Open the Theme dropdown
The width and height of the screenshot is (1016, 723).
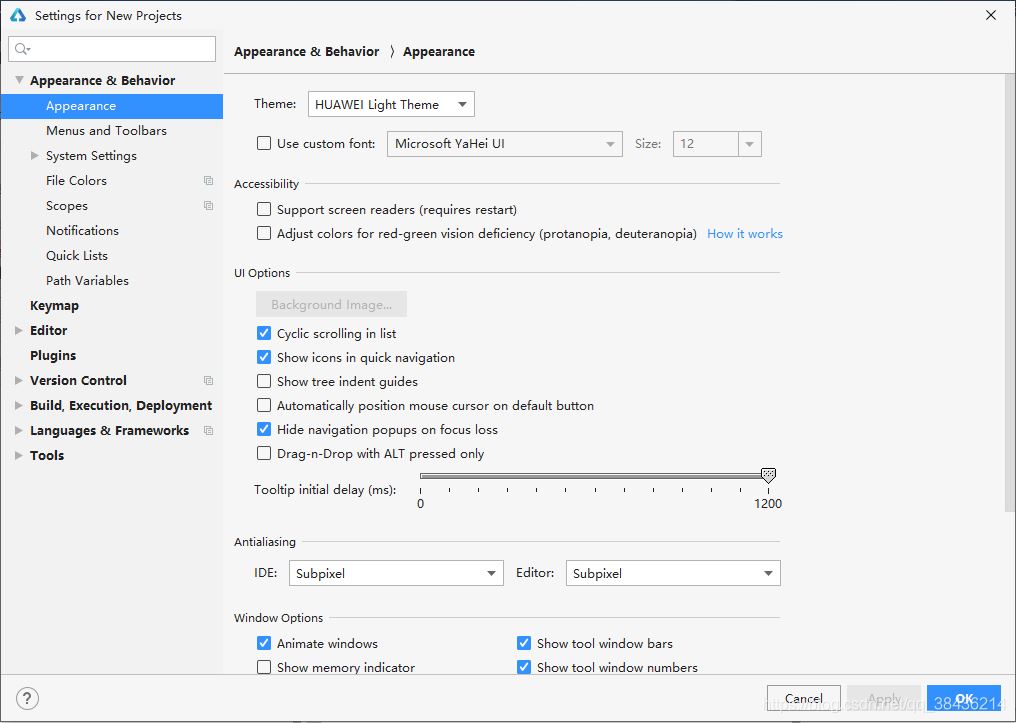391,104
